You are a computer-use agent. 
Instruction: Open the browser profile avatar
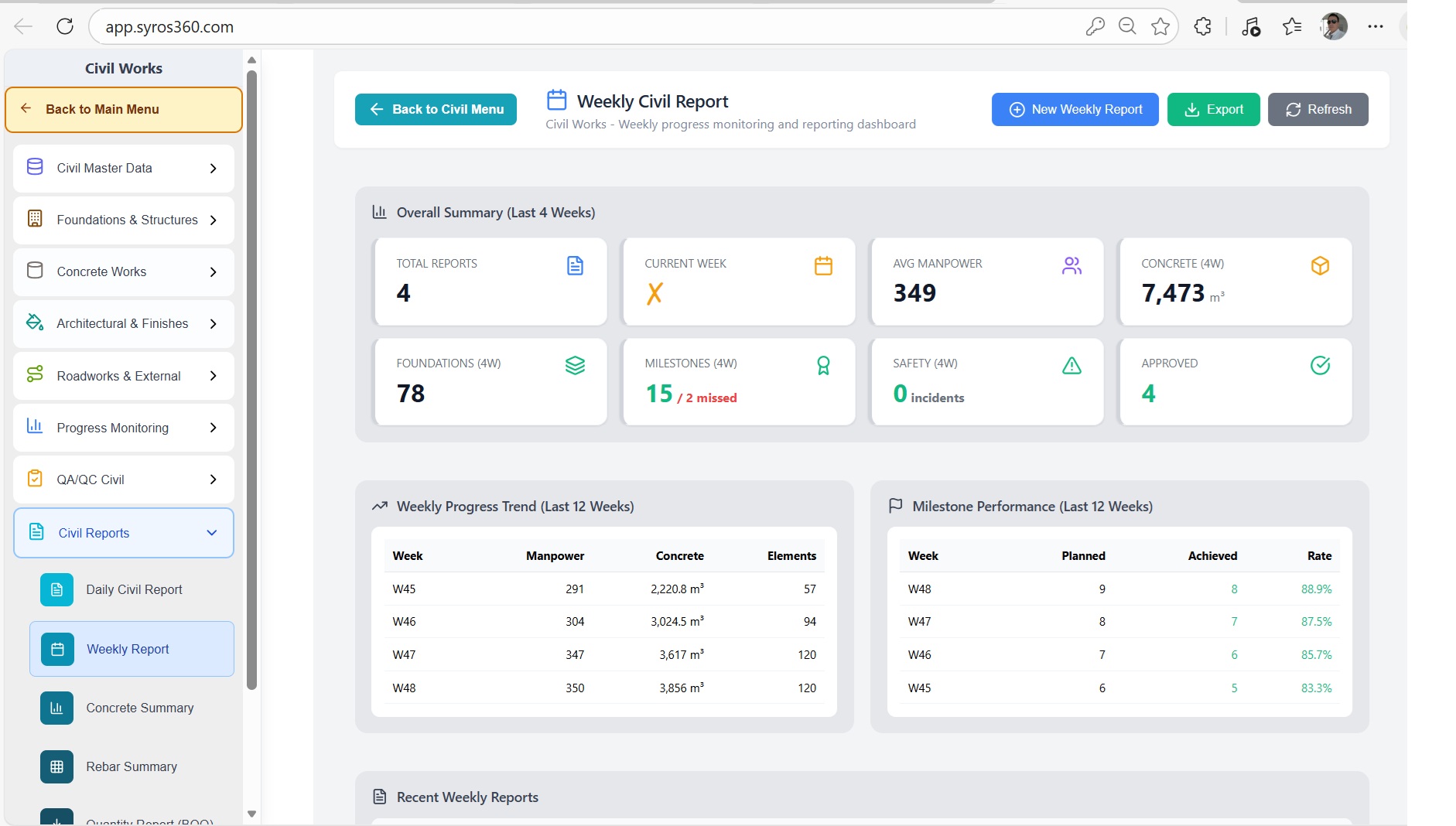point(1334,26)
